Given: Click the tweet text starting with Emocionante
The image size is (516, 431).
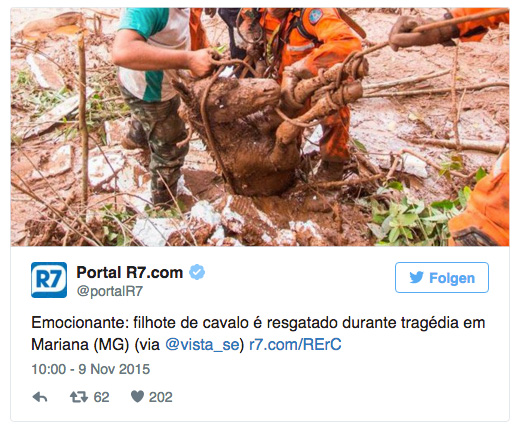Looking at the screenshot, I should pos(258,333).
